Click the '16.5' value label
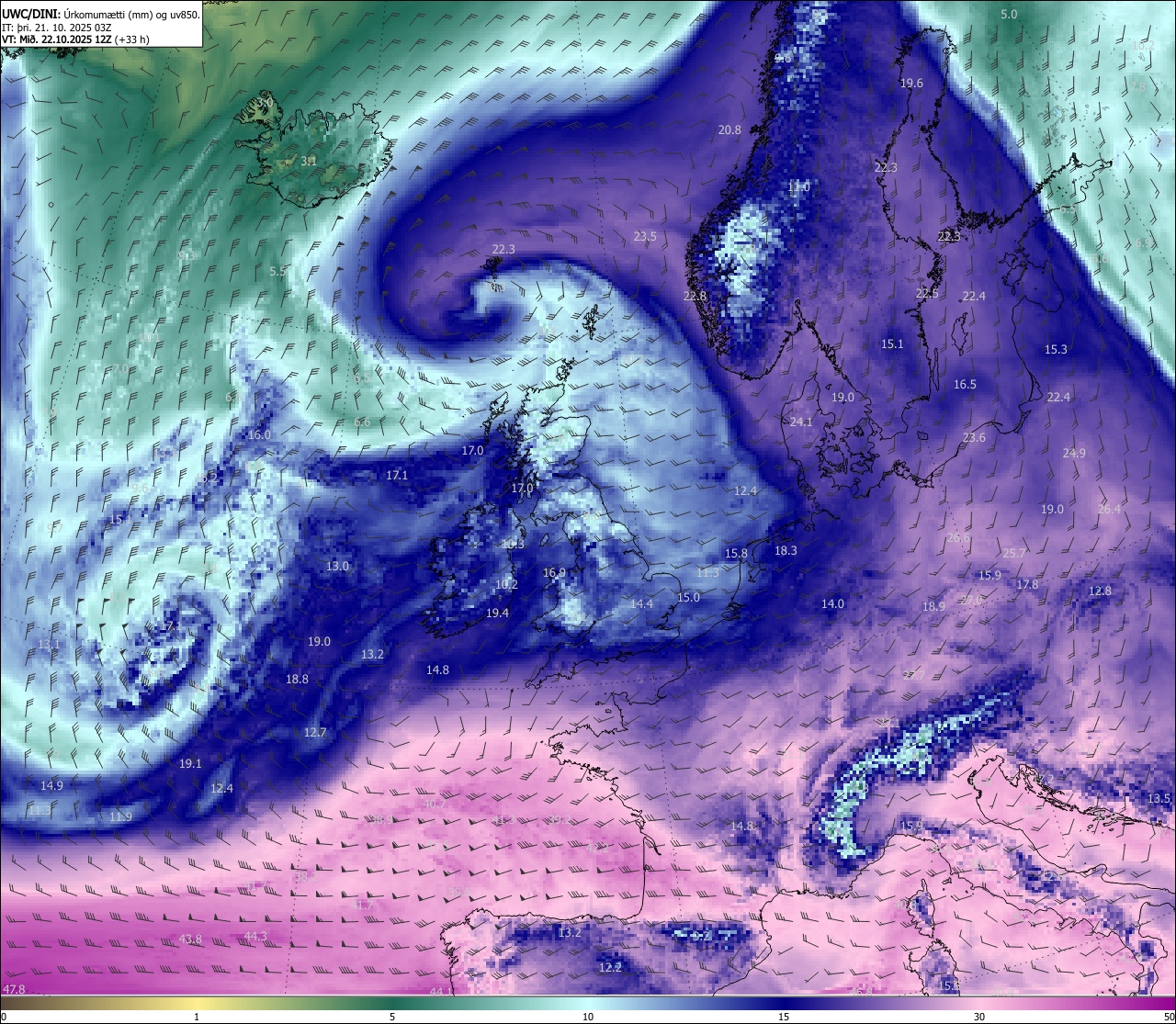Viewport: 1176px width, 1024px height. 965,384
